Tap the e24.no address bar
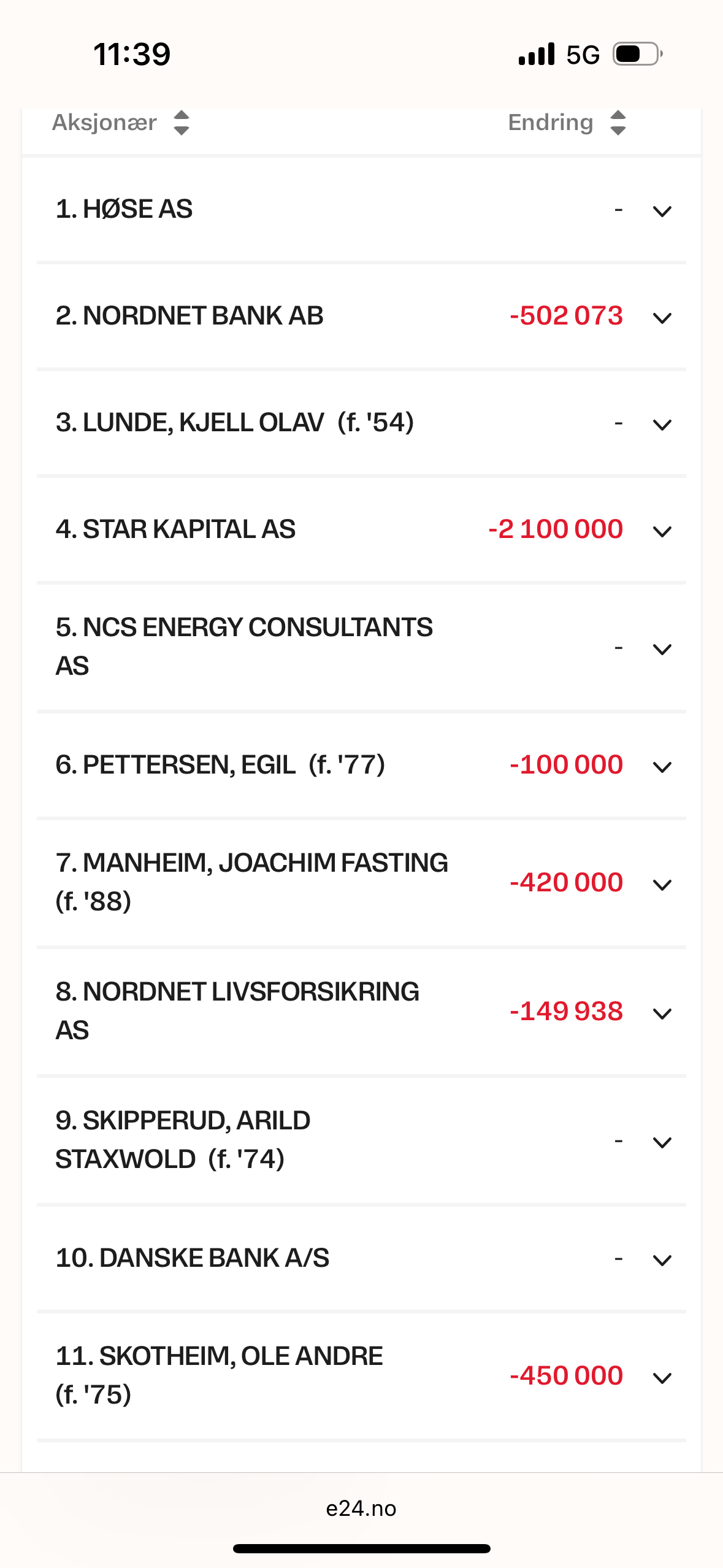Image resolution: width=723 pixels, height=1568 pixels. tap(361, 1508)
